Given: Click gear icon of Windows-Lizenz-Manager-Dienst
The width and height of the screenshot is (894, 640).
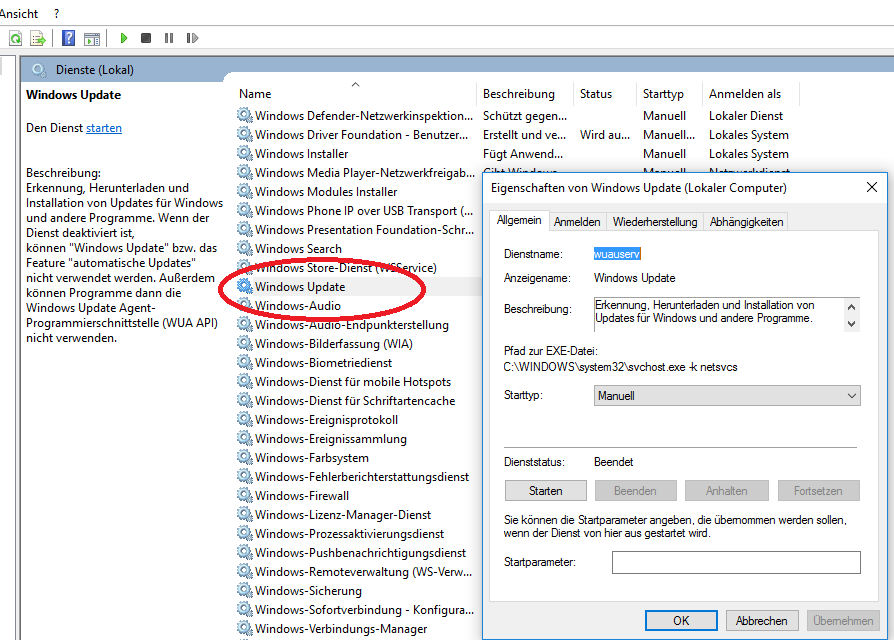Looking at the screenshot, I should click(x=245, y=514).
